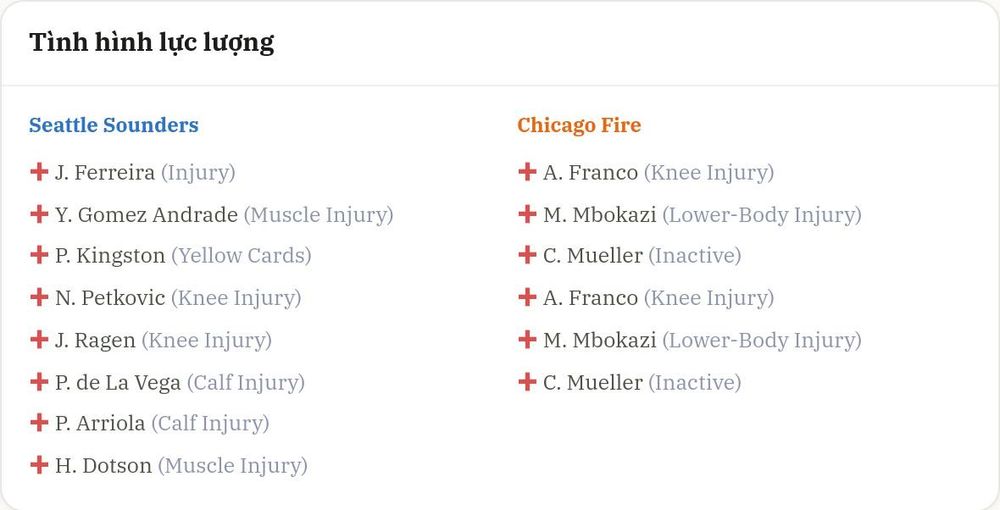This screenshot has width=1000, height=510.
Task: Select player H. Dotson in Seattle list
Action: (x=103, y=465)
